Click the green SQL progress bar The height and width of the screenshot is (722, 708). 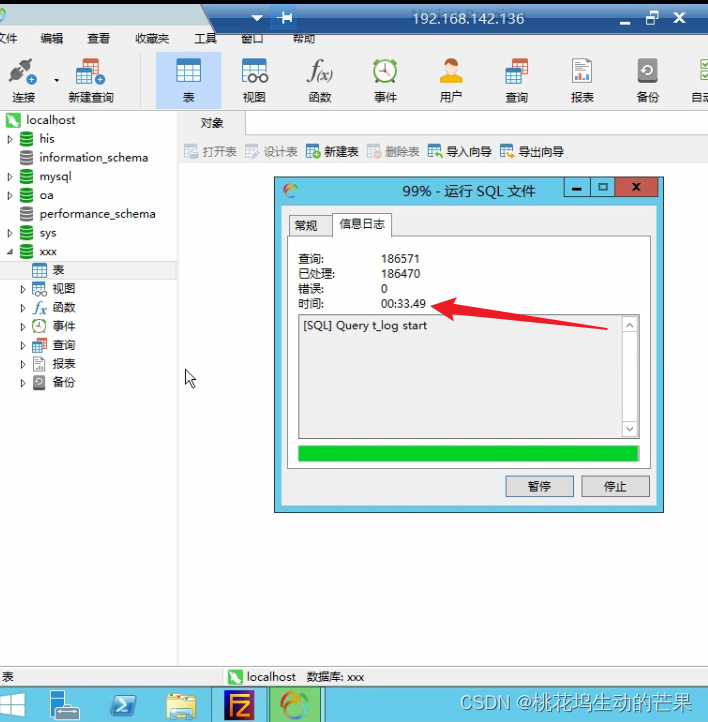[468, 454]
